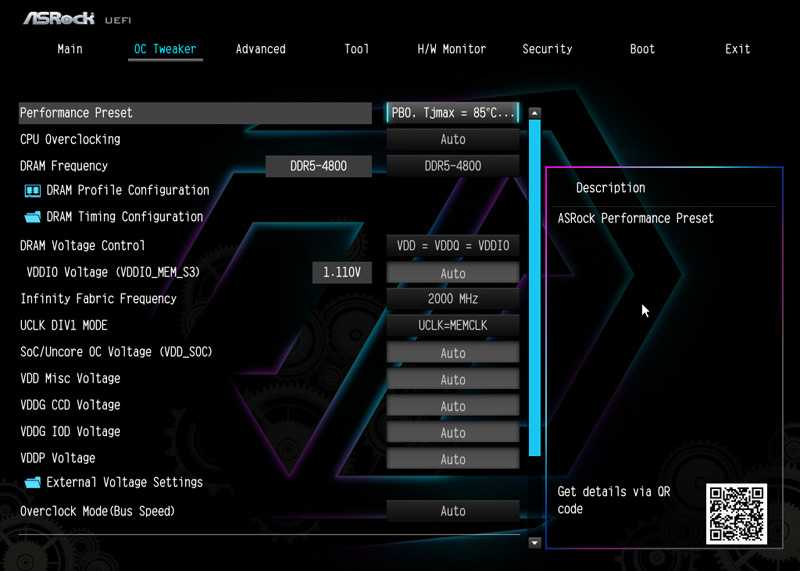The height and width of the screenshot is (571, 800).
Task: Open DRAM Timing Configuration submenu
Action: 124,217
